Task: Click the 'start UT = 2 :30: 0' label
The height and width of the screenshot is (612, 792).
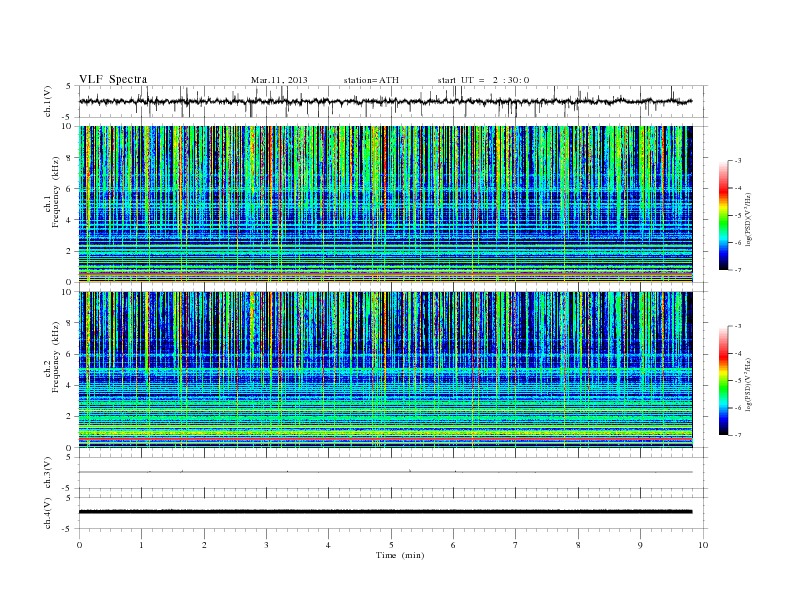Action: [x=483, y=80]
